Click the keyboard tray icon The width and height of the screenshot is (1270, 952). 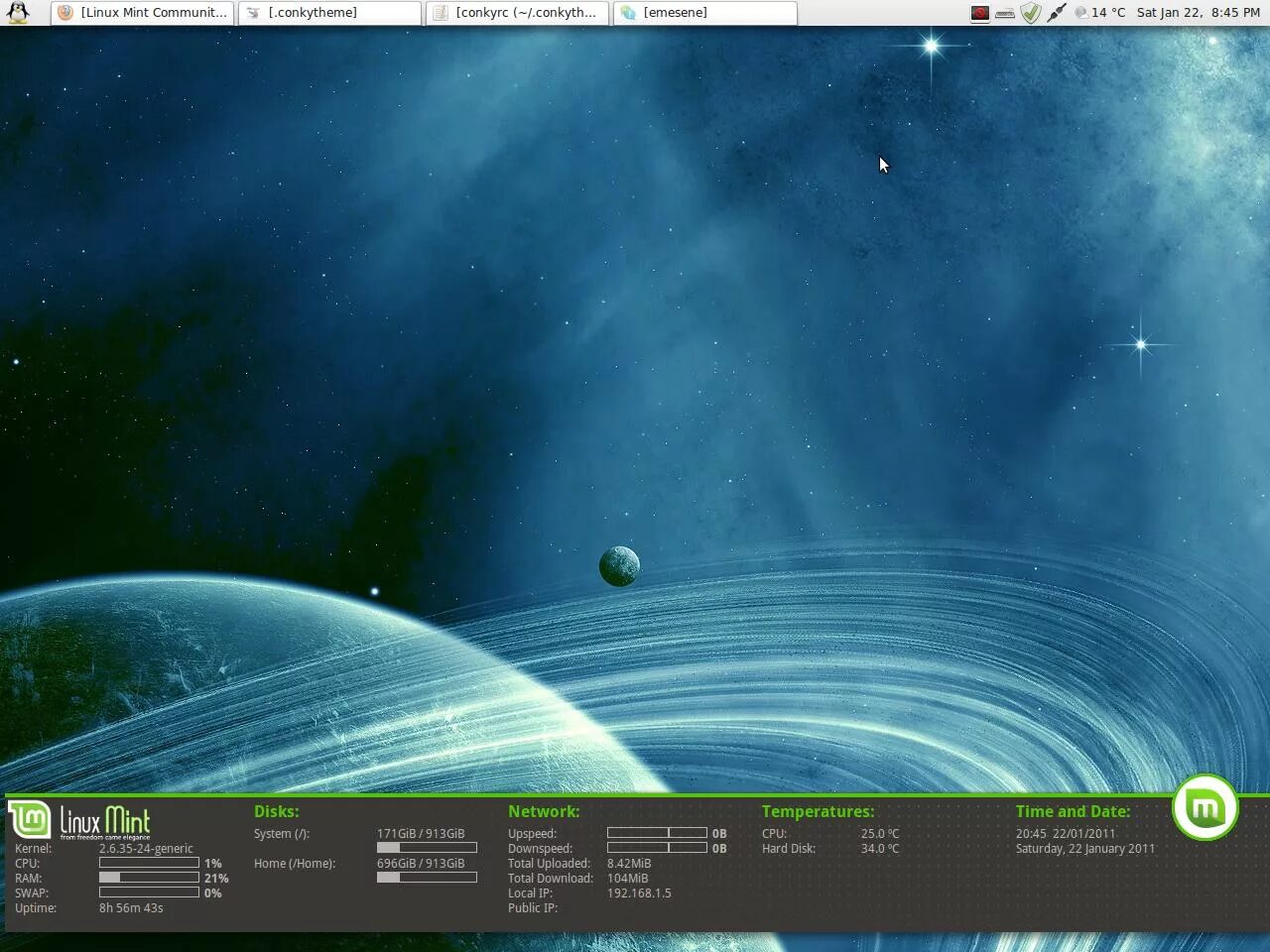[x=1004, y=13]
